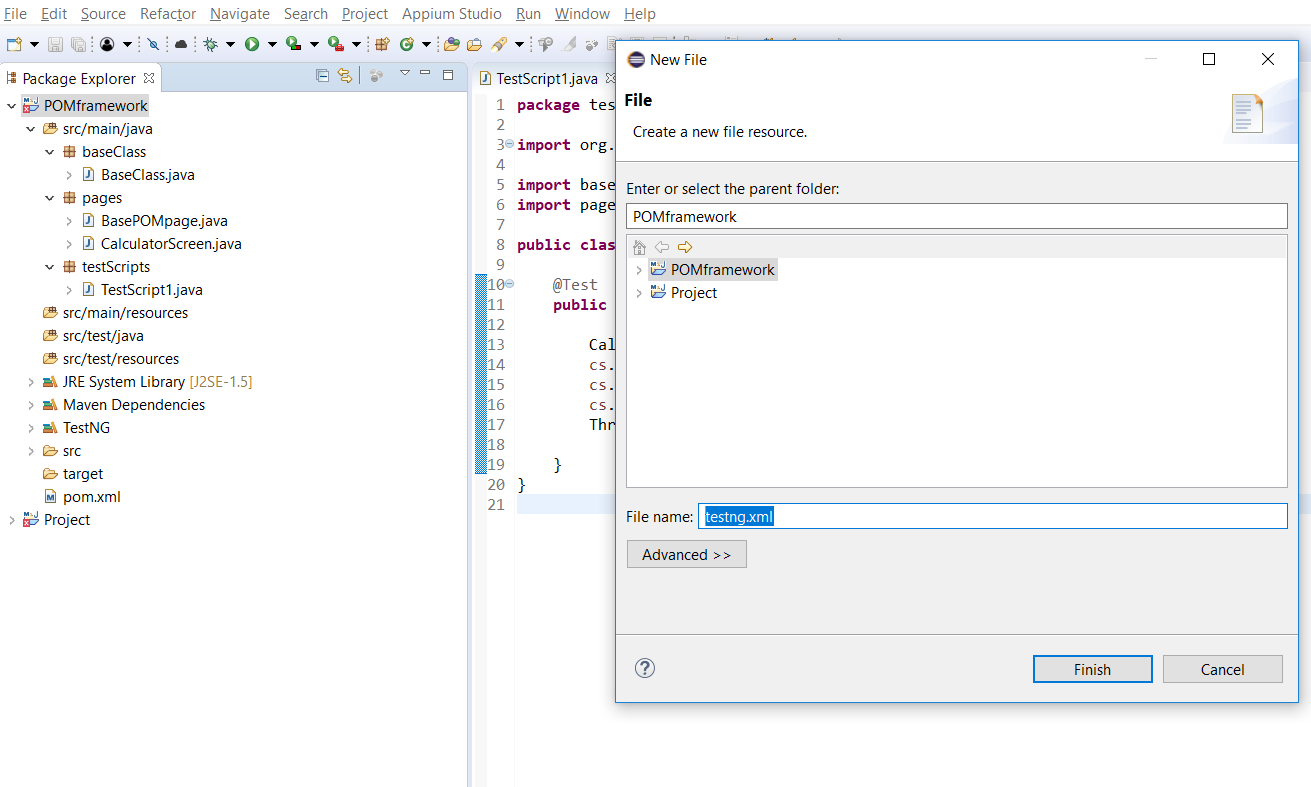Open the Run menu

tap(528, 14)
